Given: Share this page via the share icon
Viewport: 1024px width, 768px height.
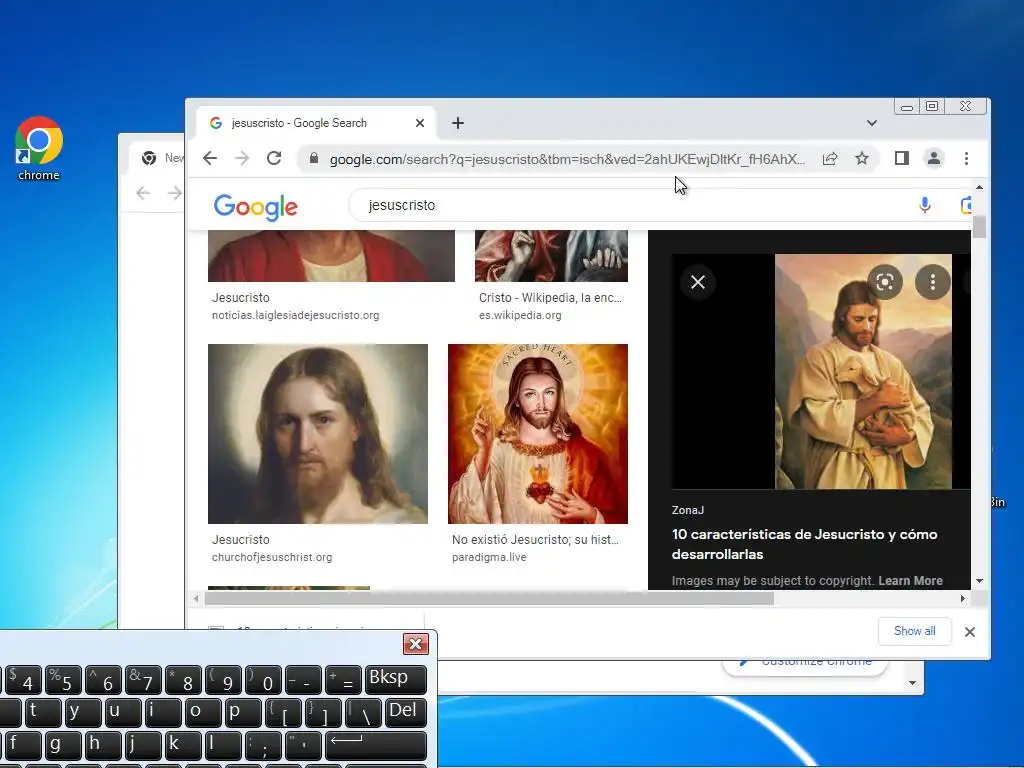Looking at the screenshot, I should [x=830, y=158].
